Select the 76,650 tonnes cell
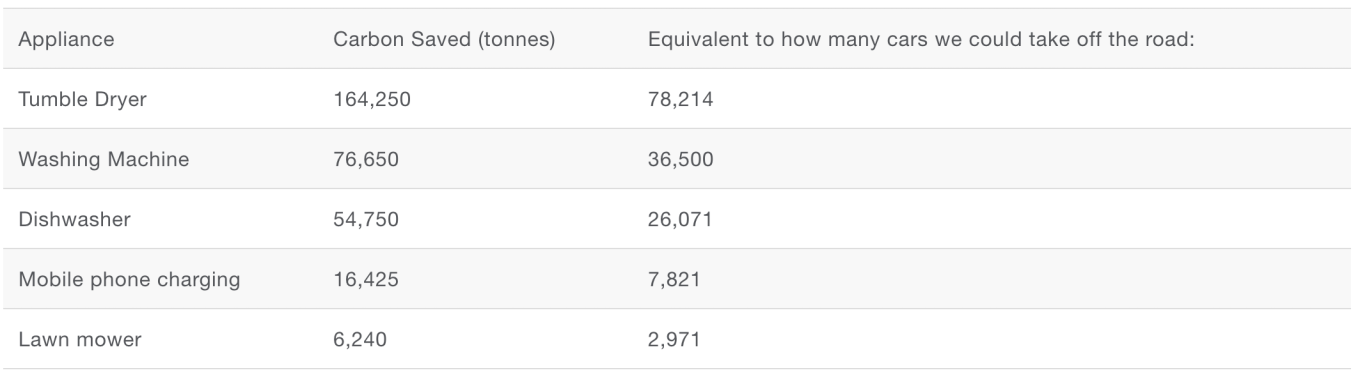Image resolution: width=1360 pixels, height=391 pixels. [366, 159]
